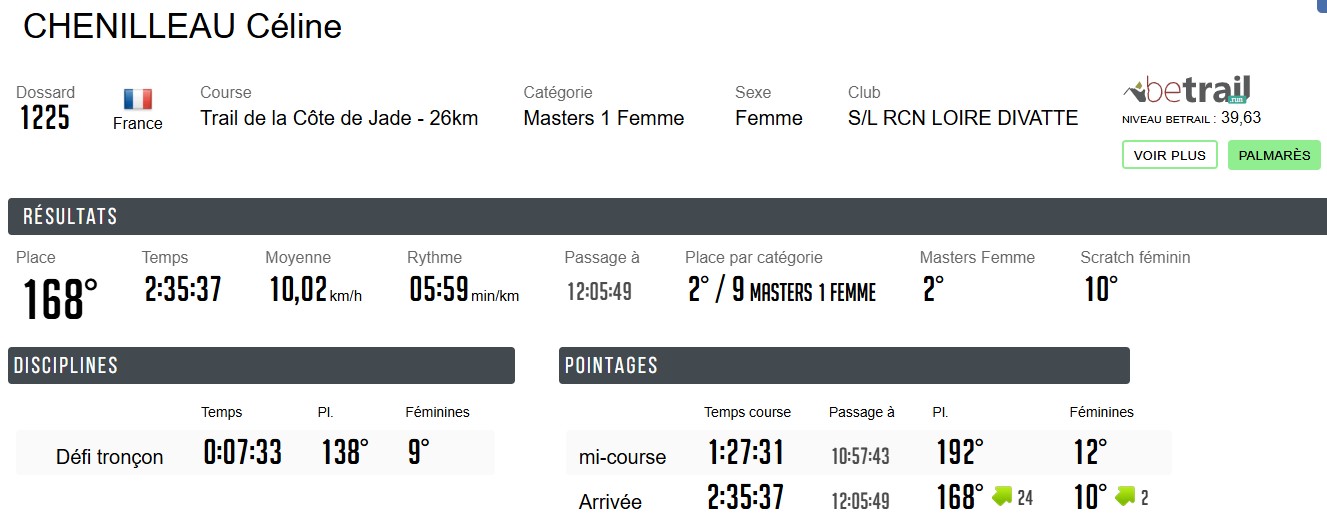1327x525 pixels.
Task: Click the runner name CHENILLEAU Céline
Action: [x=183, y=27]
